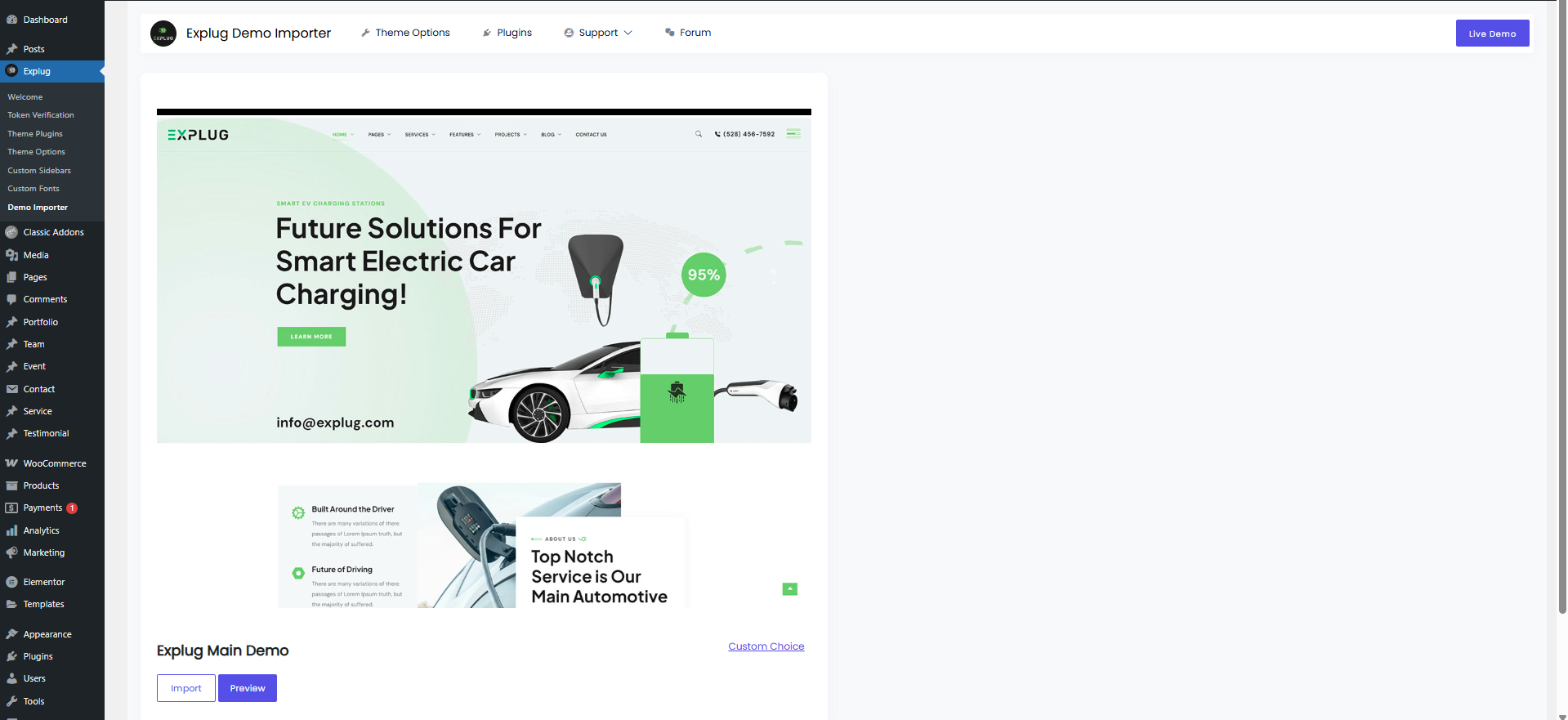Click the Analytics bar chart icon
This screenshot has height=720, width=1568.
[x=11, y=530]
